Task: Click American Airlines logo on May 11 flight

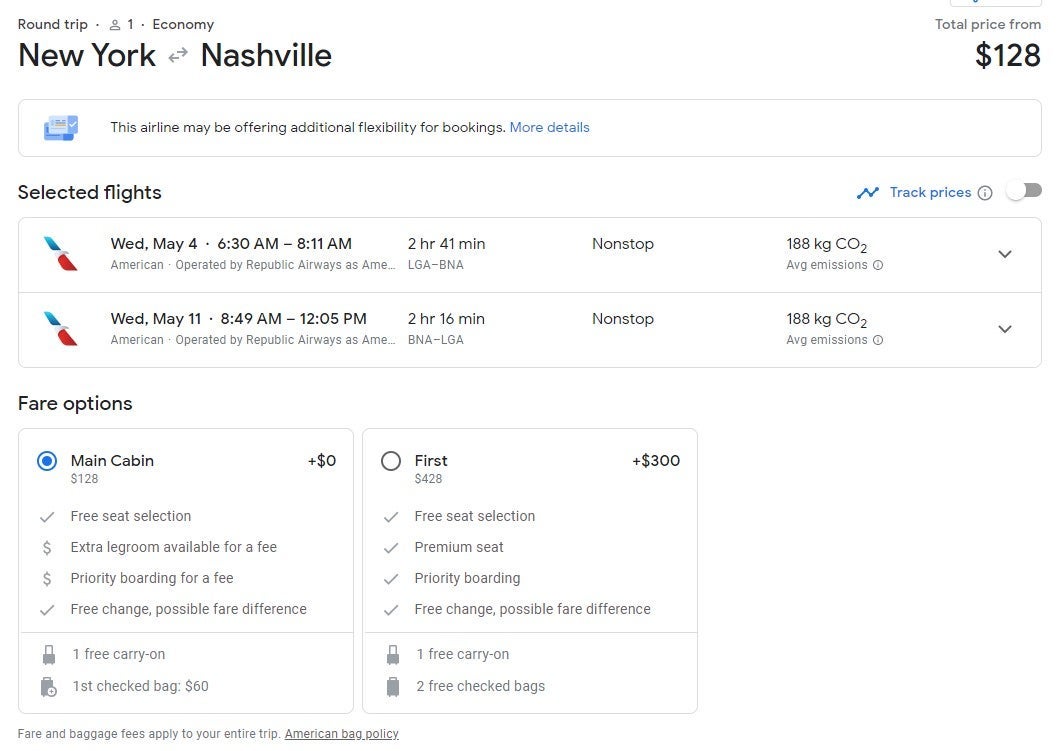Action: [x=60, y=329]
